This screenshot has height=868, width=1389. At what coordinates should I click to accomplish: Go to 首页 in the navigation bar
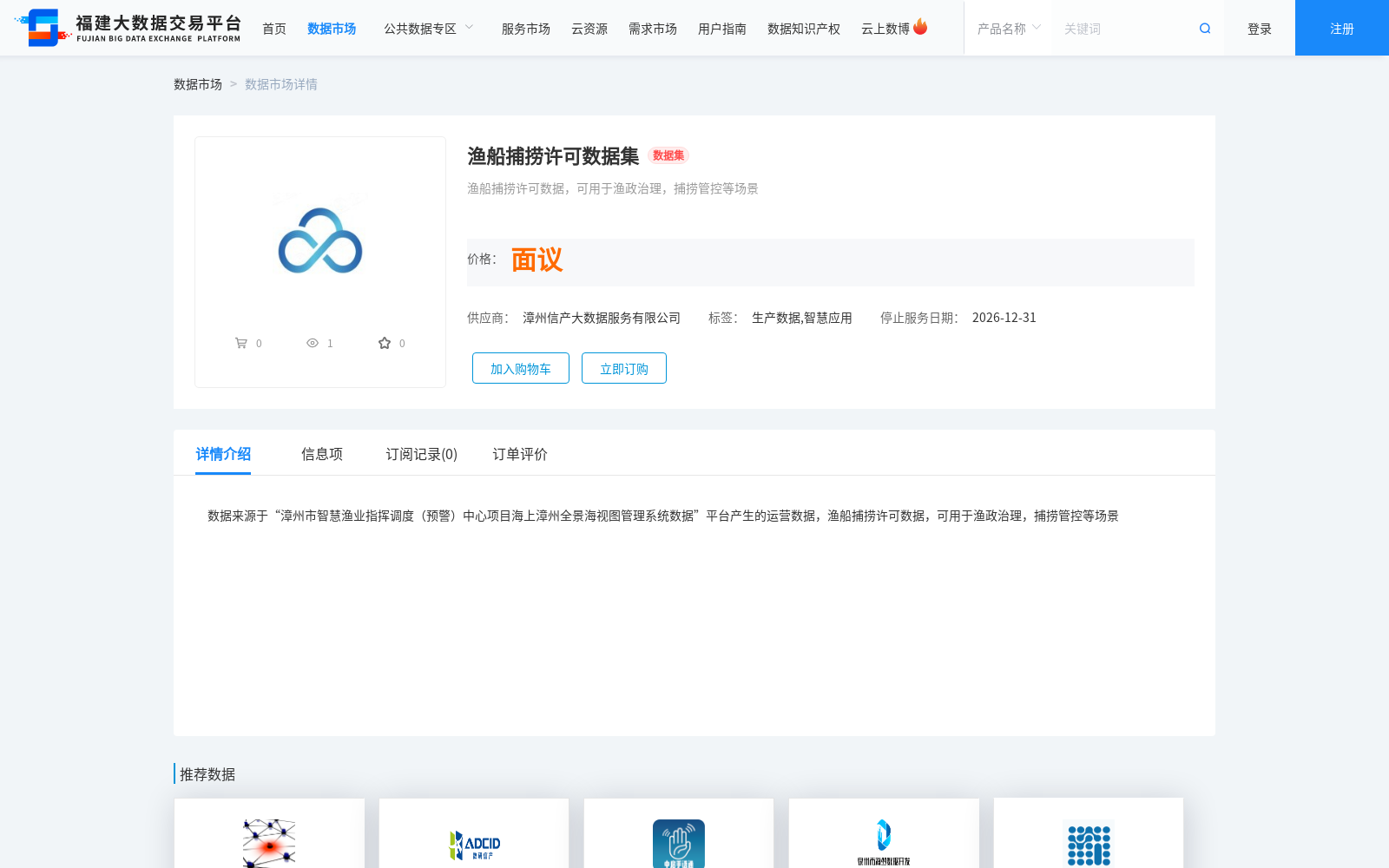[x=274, y=29]
